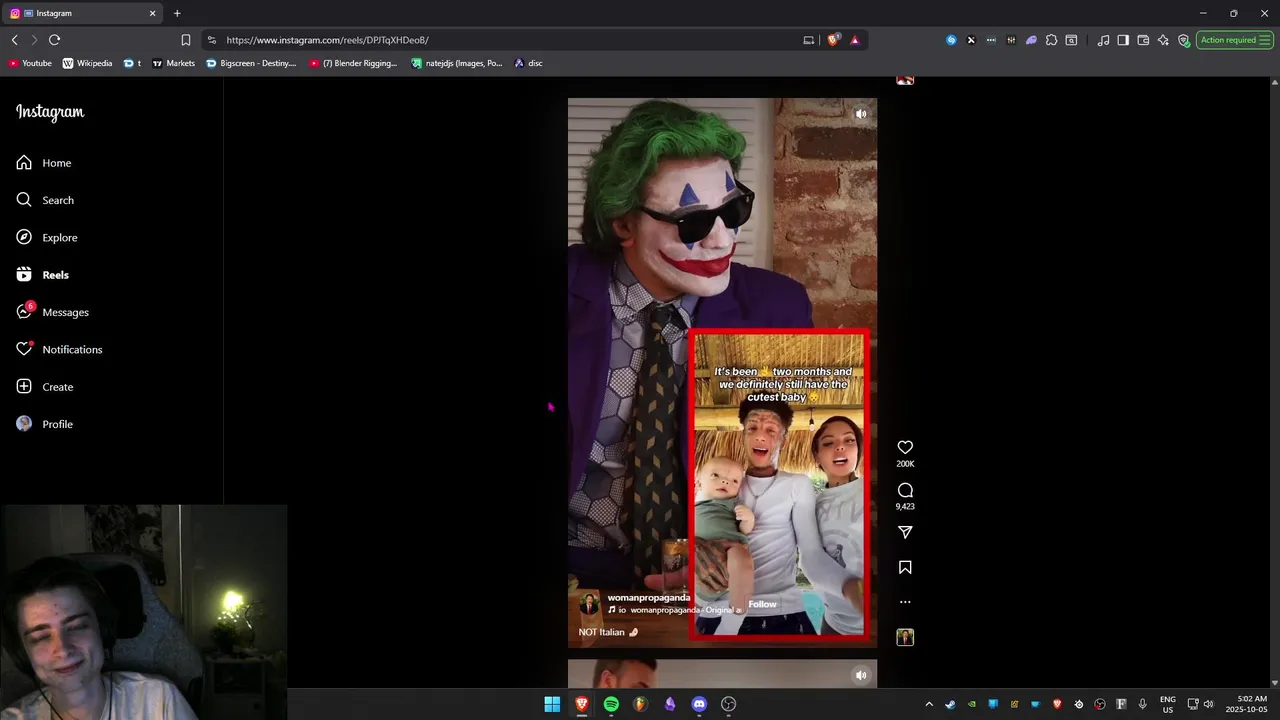Open the Brave VPN shield icon
Viewport: 1280px width, 720px height.
1183,40
